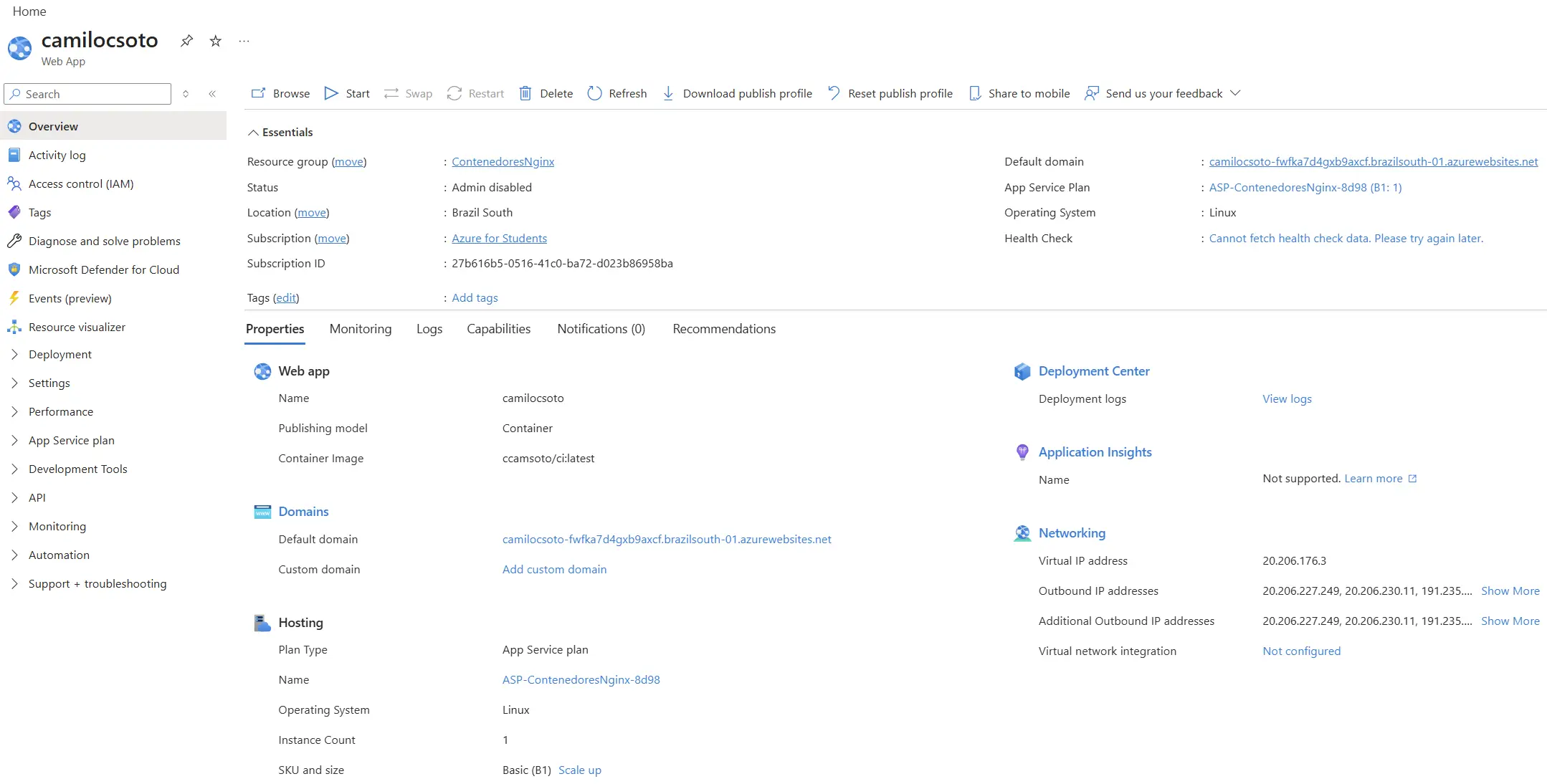Open the Recommendations tab
The height and width of the screenshot is (784, 1547).
[x=724, y=329]
